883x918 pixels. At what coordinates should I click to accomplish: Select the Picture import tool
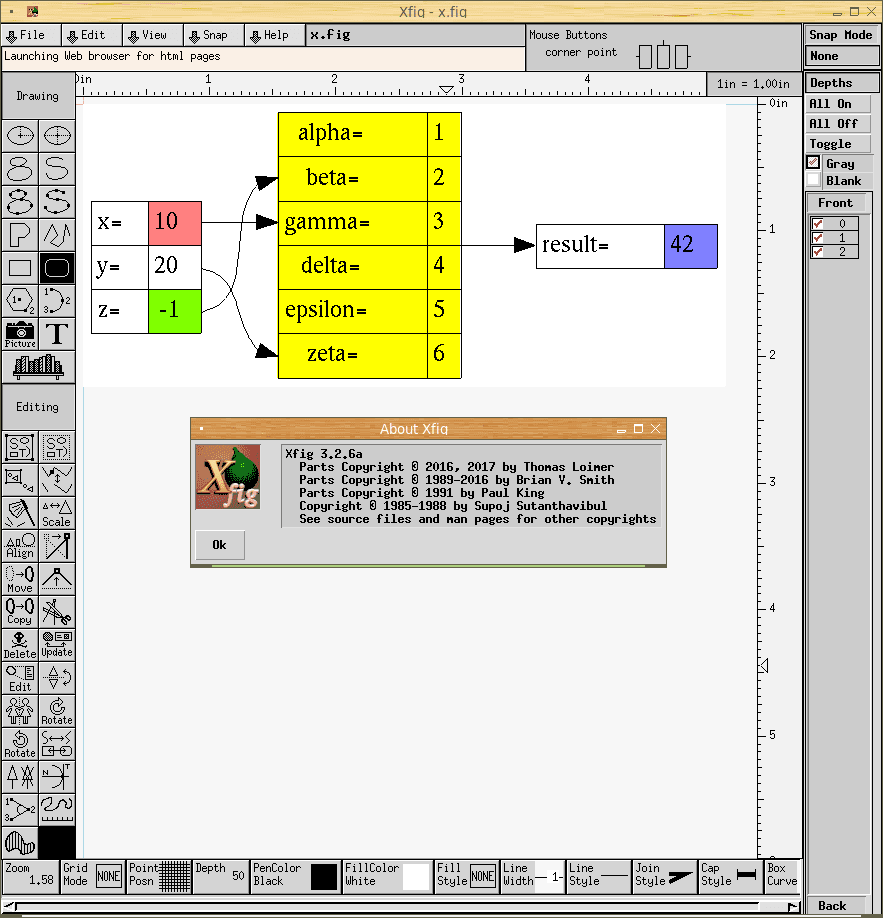[x=20, y=334]
